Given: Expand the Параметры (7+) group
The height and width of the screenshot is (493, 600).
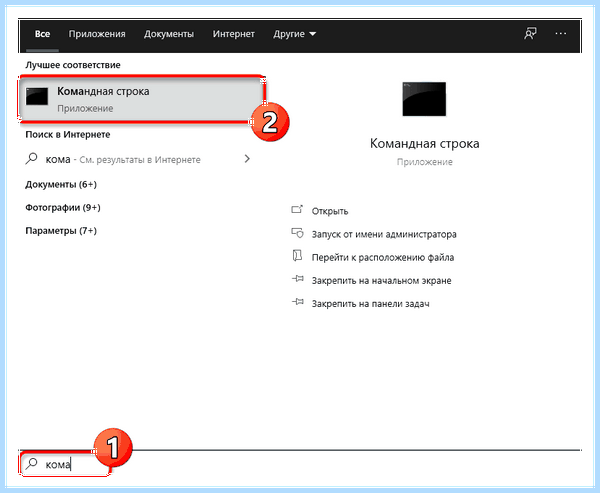Looking at the screenshot, I should tap(61, 231).
